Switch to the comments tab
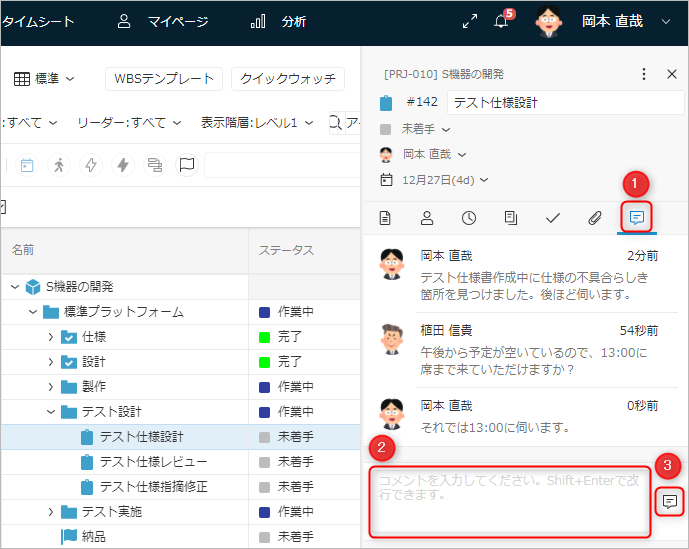This screenshot has height=549, width=689. coord(636,217)
